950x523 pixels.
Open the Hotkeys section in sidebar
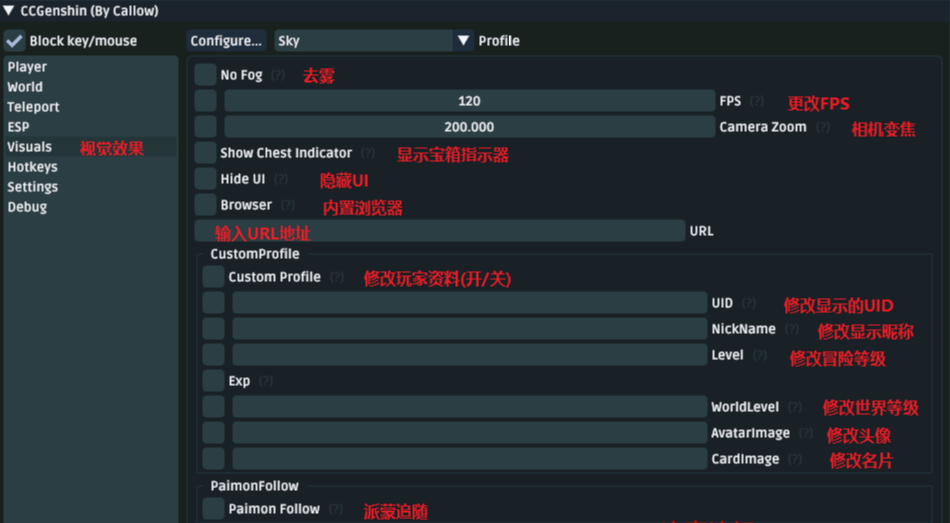[x=32, y=167]
